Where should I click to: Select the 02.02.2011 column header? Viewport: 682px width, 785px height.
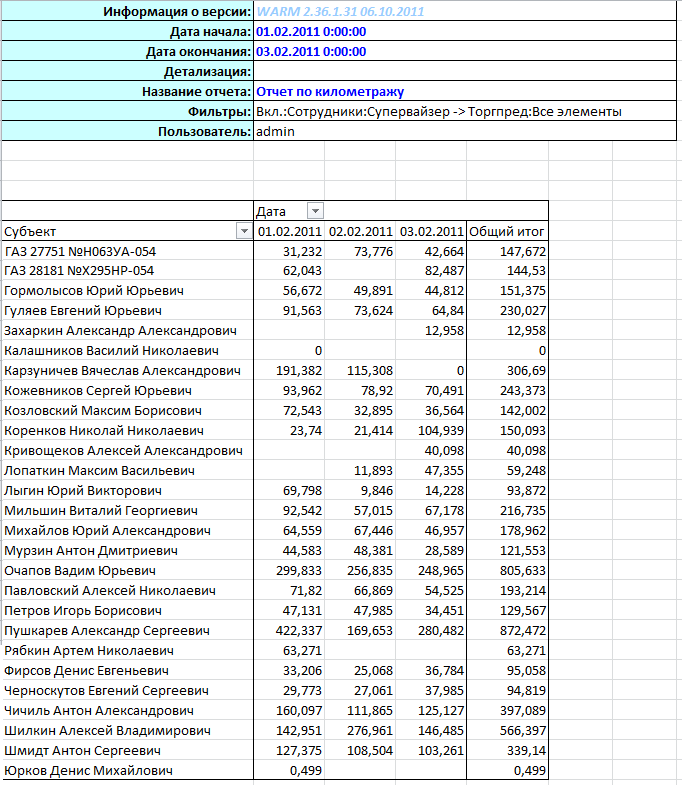point(360,231)
